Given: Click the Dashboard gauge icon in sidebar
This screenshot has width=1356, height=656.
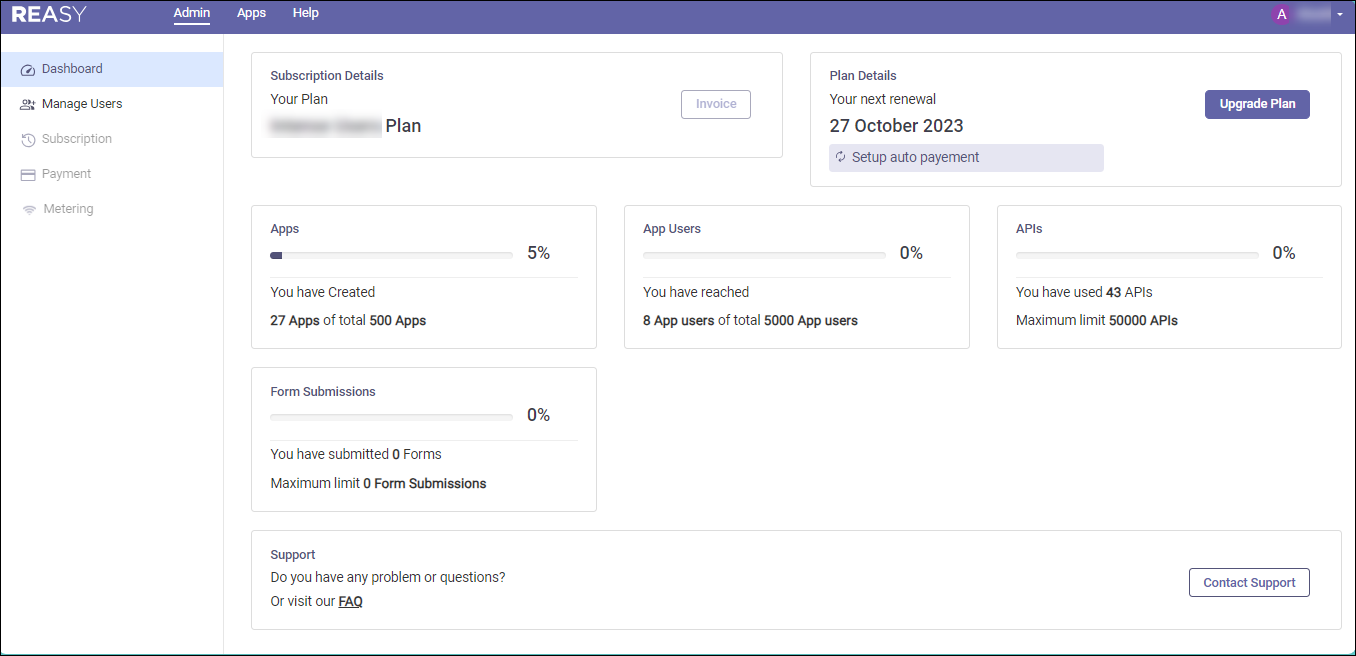Looking at the screenshot, I should point(28,70).
